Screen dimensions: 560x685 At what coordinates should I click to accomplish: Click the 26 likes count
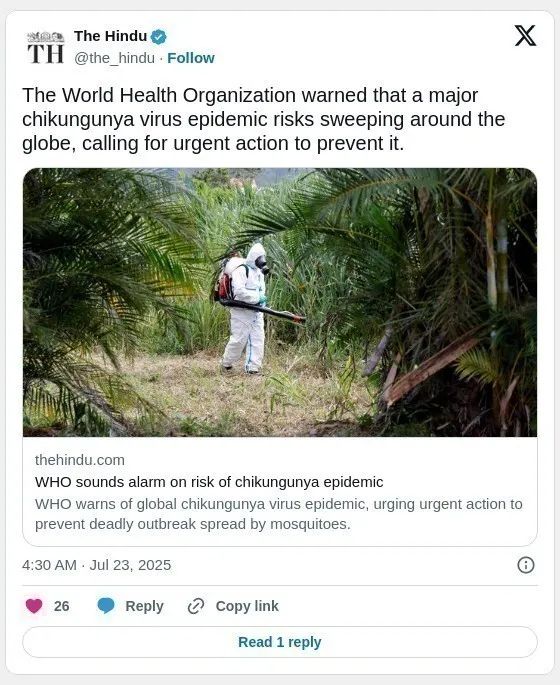tap(62, 606)
